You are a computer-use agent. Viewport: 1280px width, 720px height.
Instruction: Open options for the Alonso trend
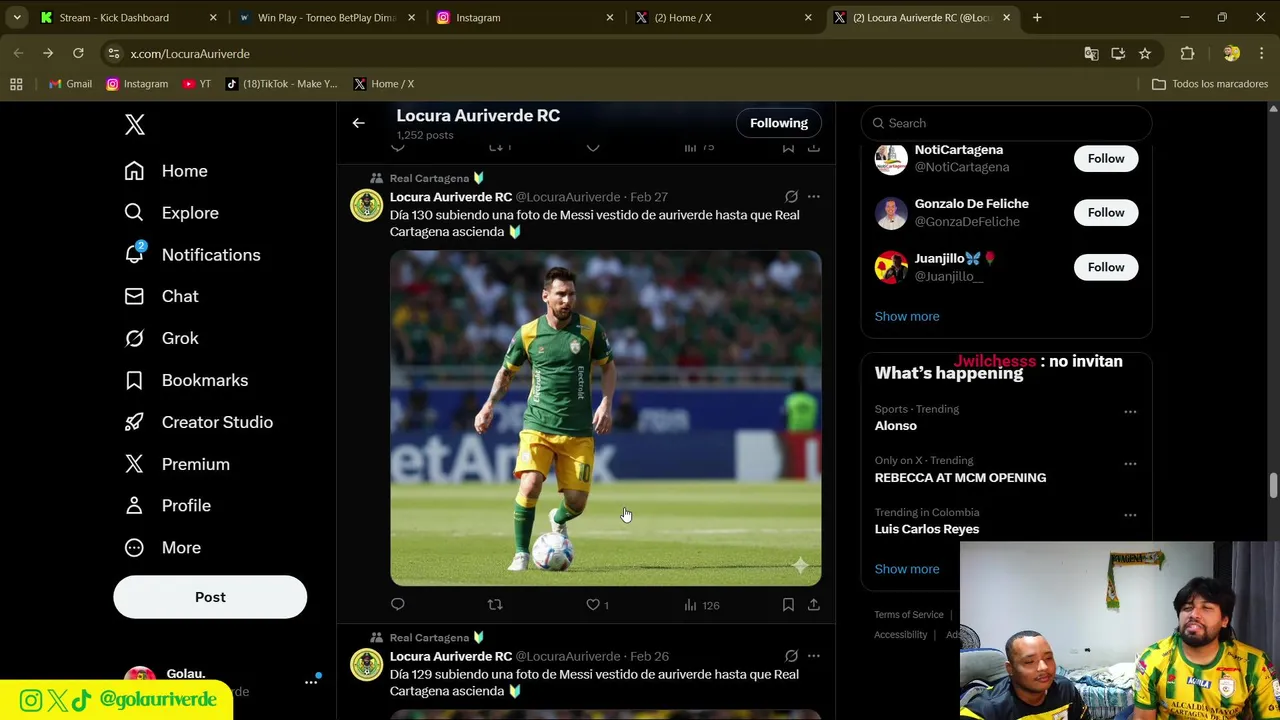click(1130, 412)
